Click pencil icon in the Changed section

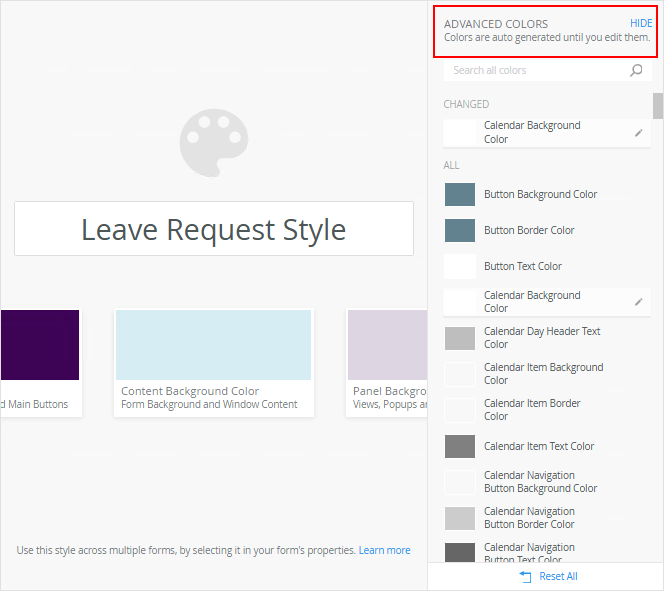tap(639, 133)
